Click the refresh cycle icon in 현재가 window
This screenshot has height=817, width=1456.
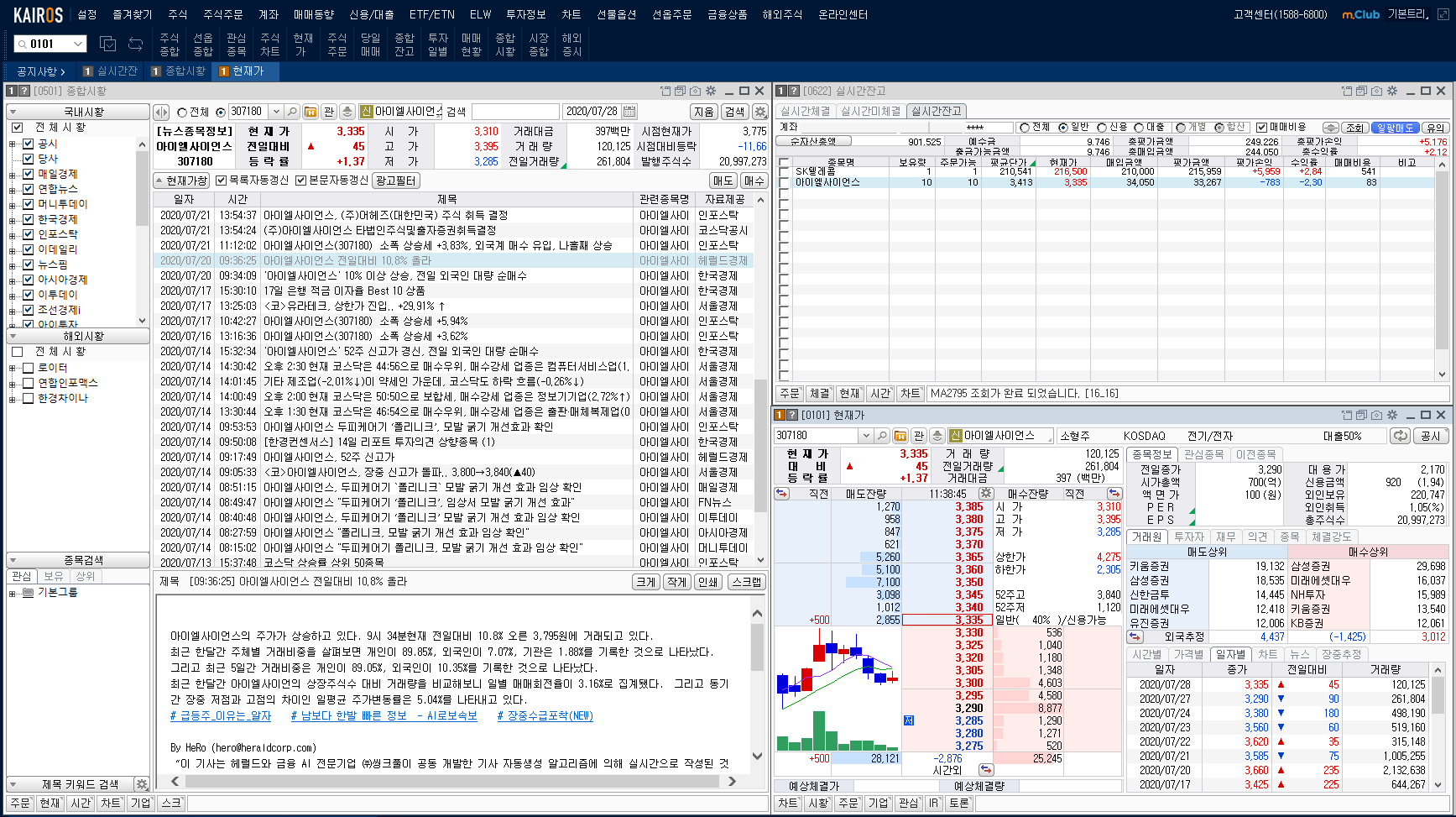tap(1400, 436)
